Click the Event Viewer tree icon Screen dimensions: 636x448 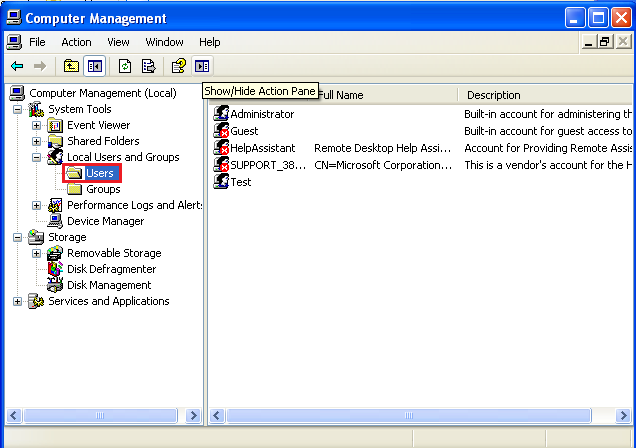[55, 125]
